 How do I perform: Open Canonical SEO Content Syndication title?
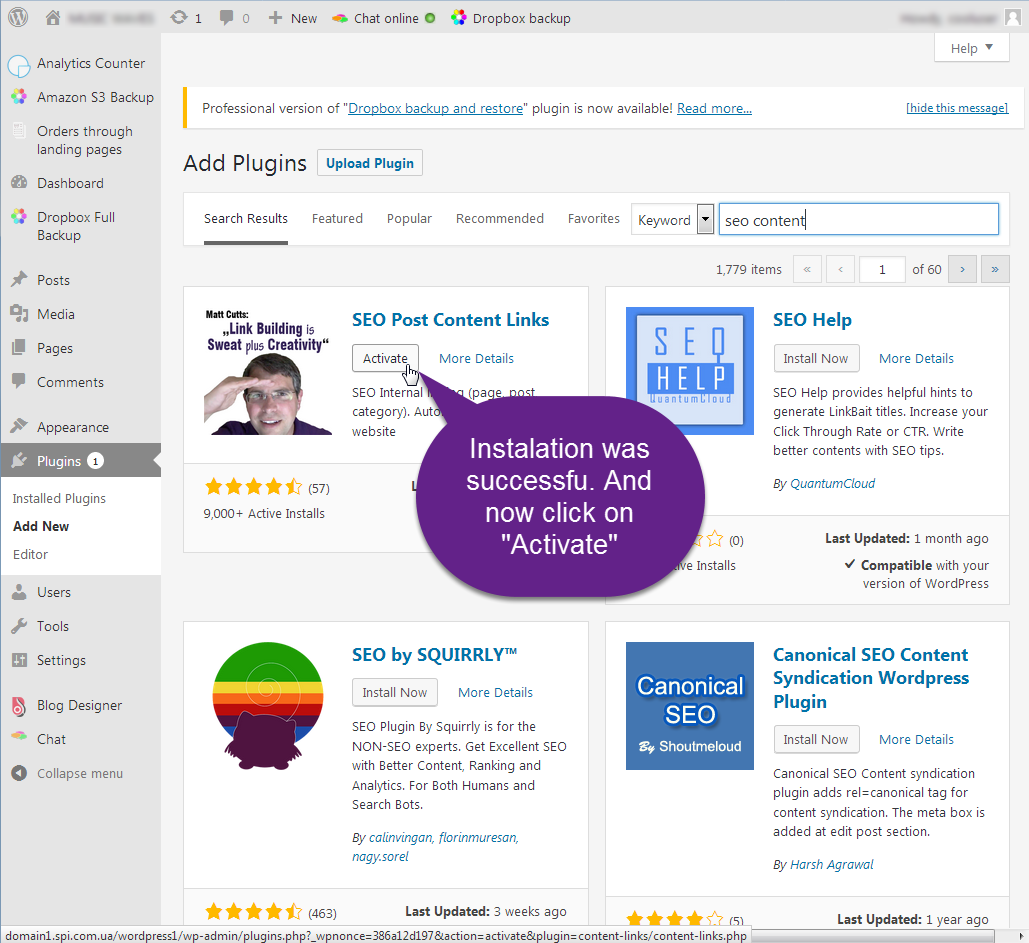point(871,678)
